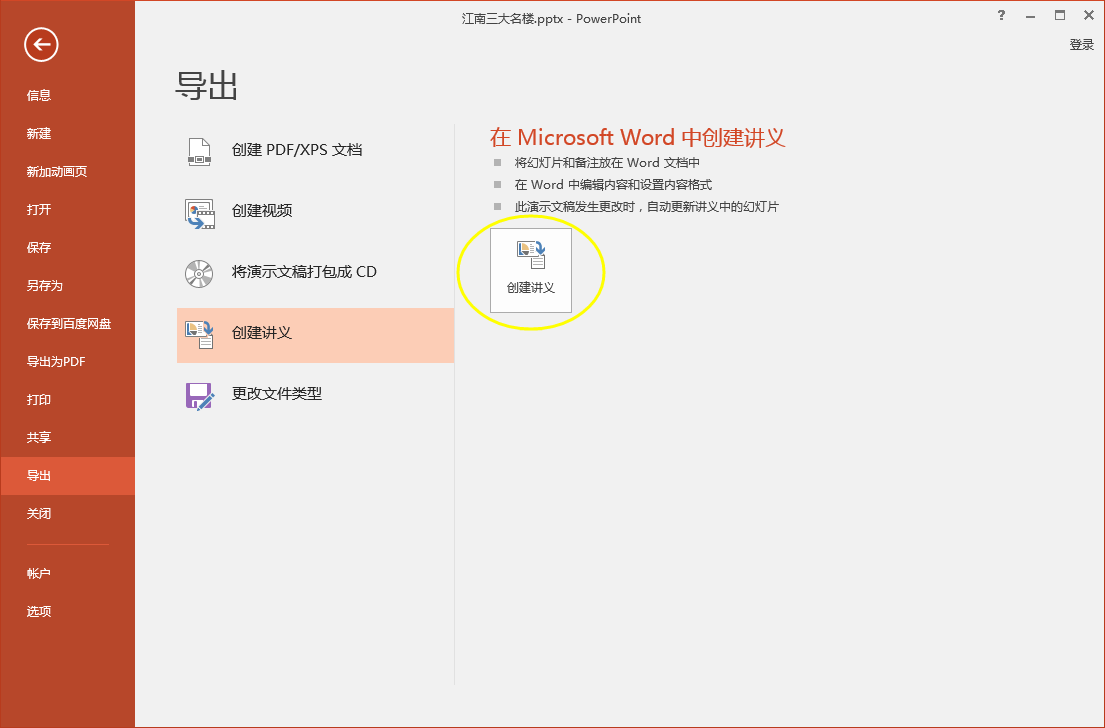Click the back arrow to leave Export view

tap(42, 44)
